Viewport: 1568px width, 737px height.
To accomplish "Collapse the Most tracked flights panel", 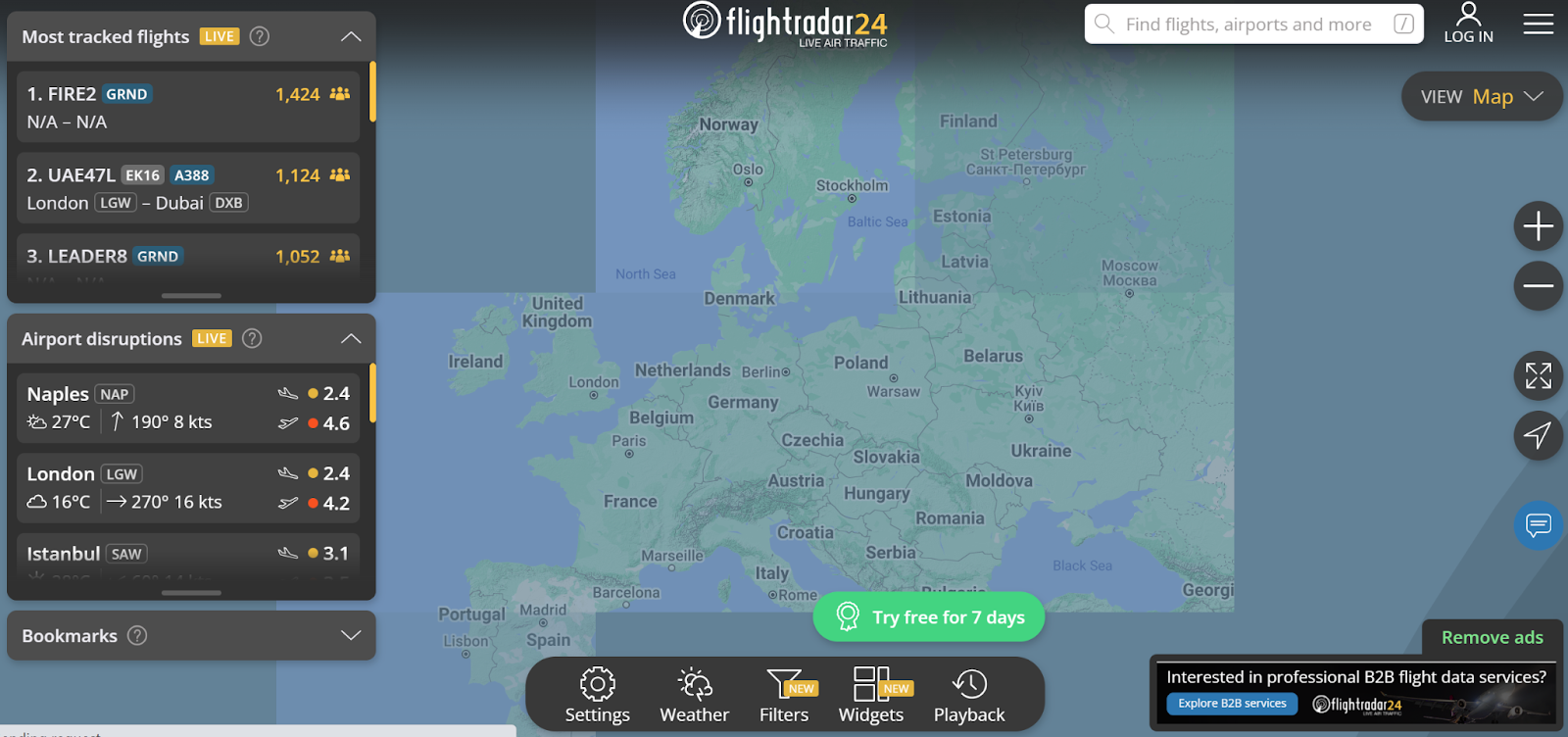I will click(351, 36).
